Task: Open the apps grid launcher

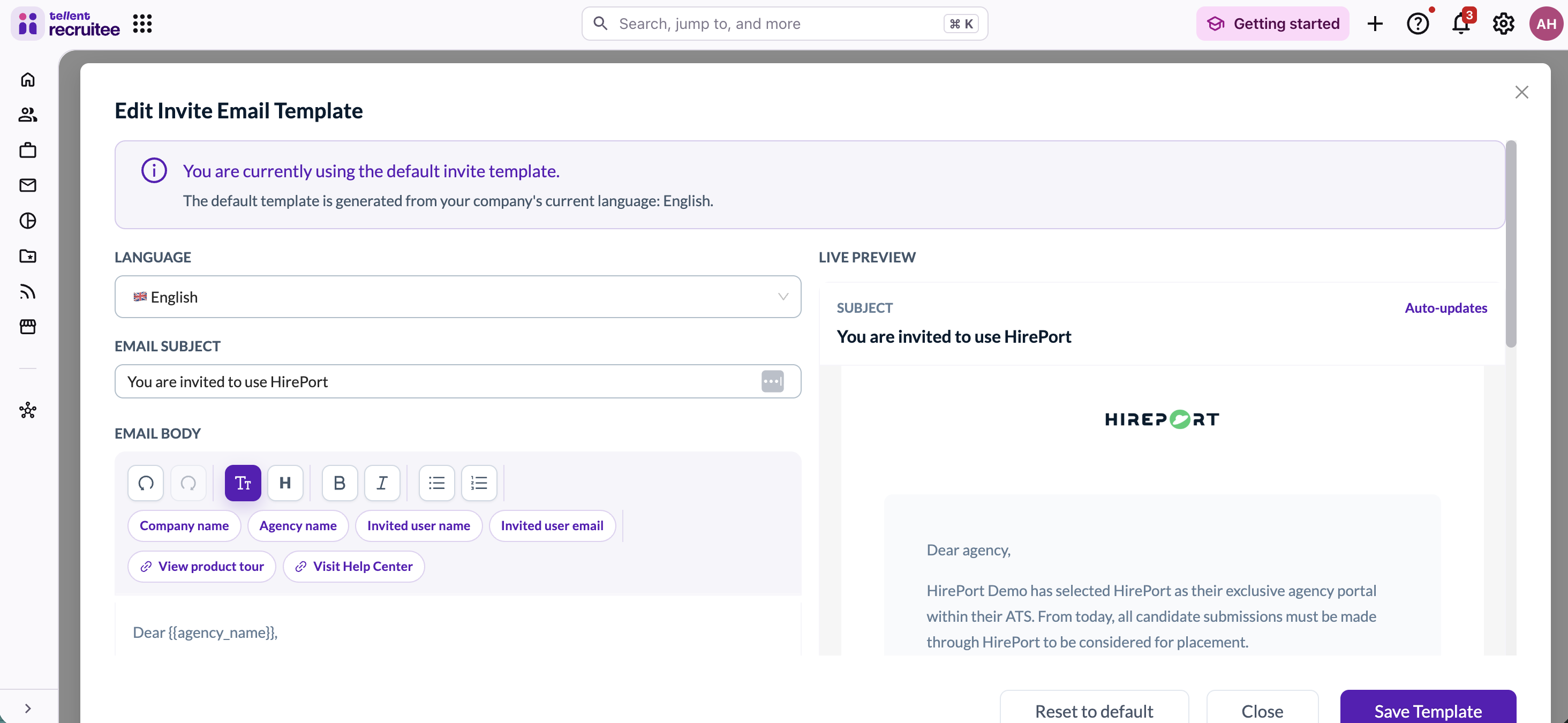Action: (142, 24)
